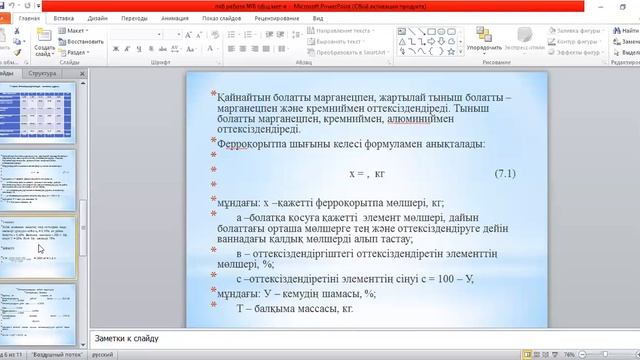Select the five-point star shape
The image size is (640, 360).
pos(451,52)
